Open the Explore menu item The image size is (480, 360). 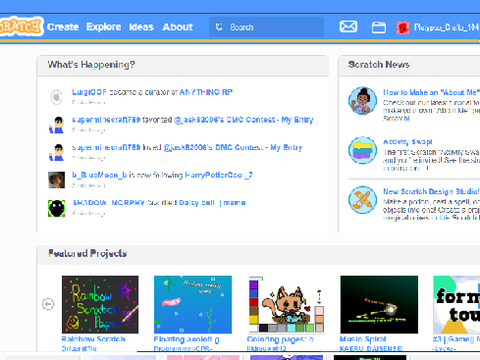pos(104,27)
